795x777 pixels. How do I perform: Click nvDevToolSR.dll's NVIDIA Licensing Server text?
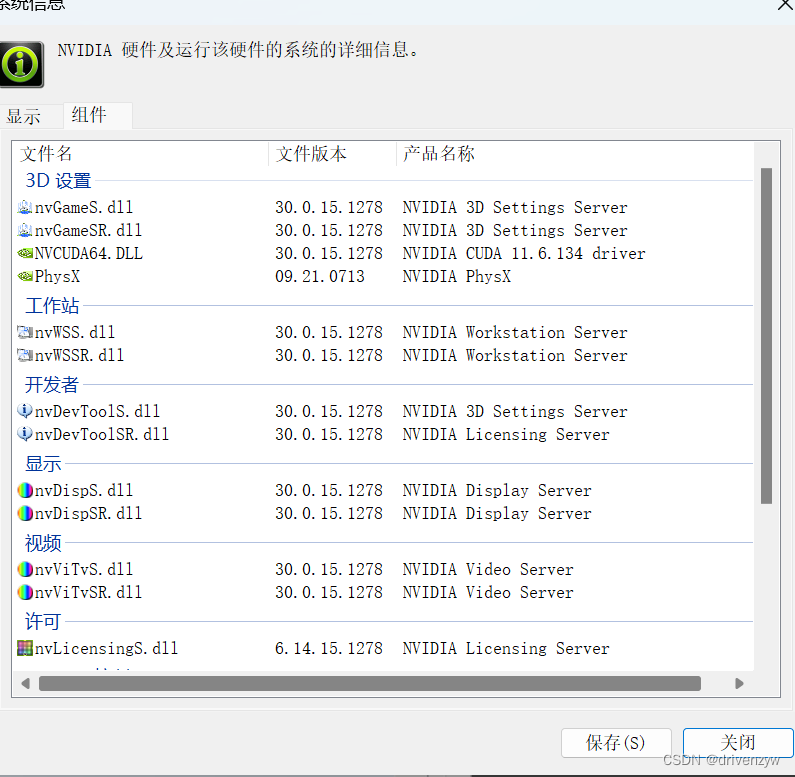506,434
